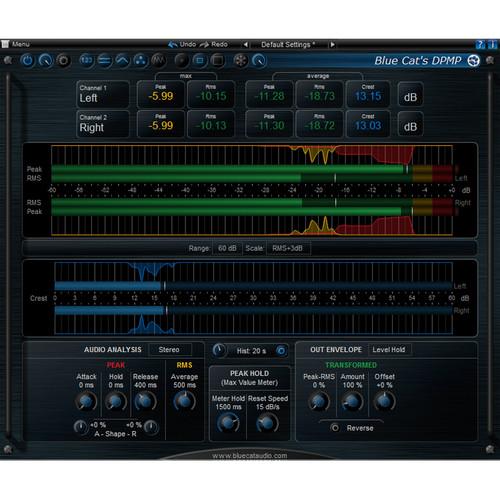The image size is (500, 500).
Task: Open the Range 60 dB dropdown
Action: click(227, 248)
